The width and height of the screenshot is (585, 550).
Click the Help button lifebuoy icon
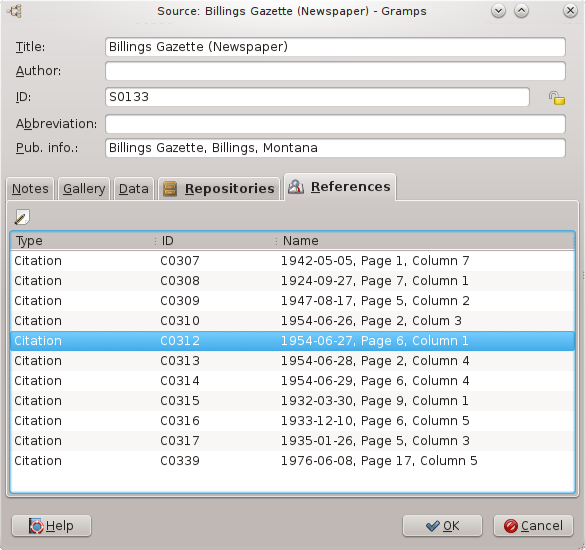tap(36, 526)
